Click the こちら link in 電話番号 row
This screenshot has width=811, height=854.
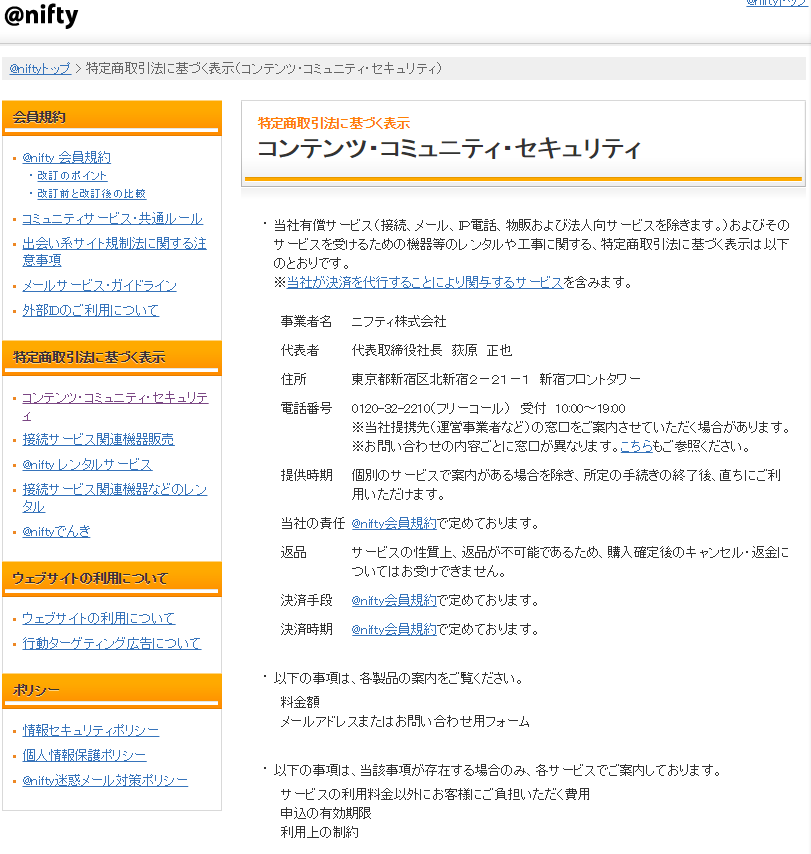point(636,447)
